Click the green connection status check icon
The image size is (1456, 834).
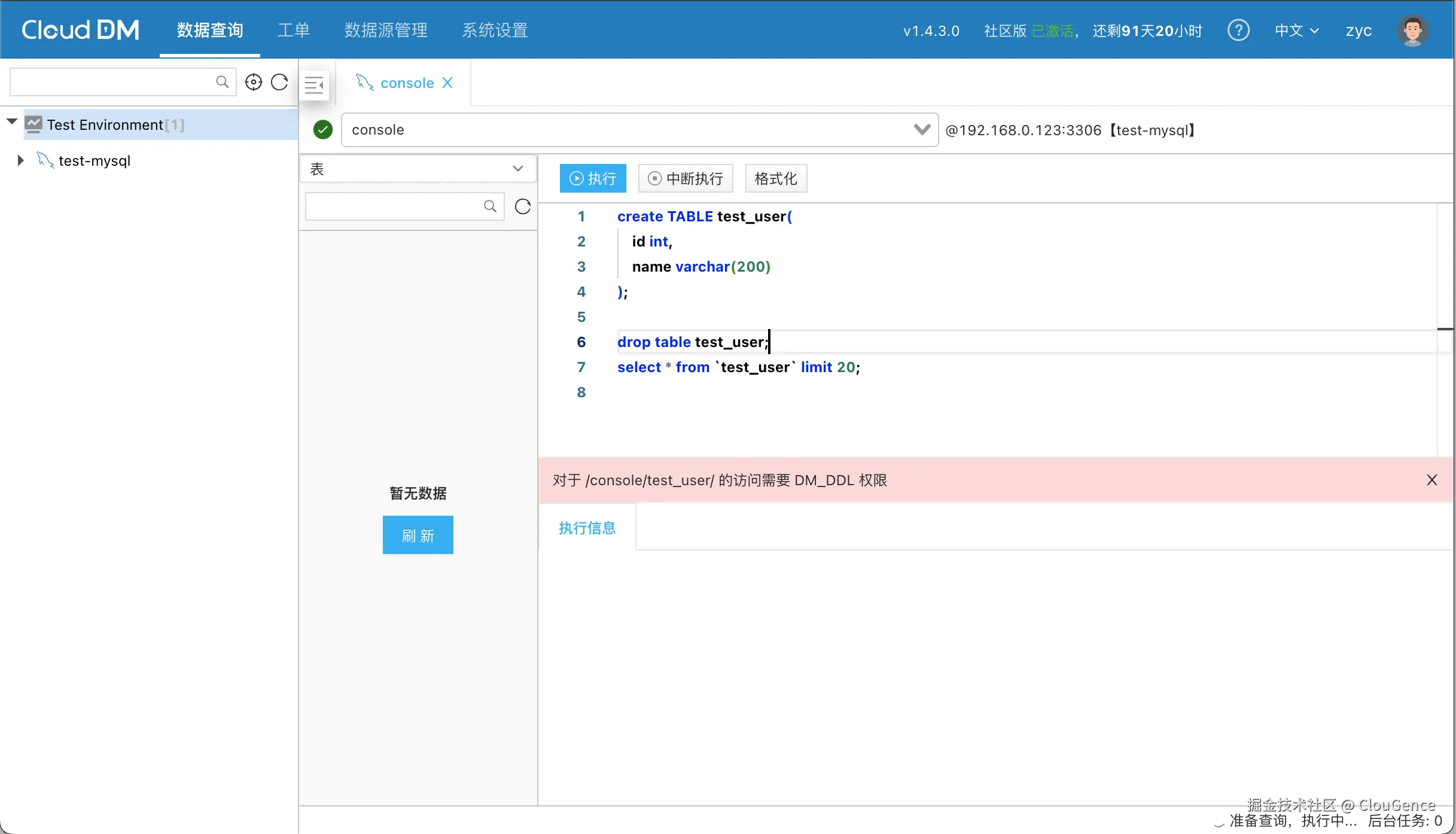[x=323, y=130]
